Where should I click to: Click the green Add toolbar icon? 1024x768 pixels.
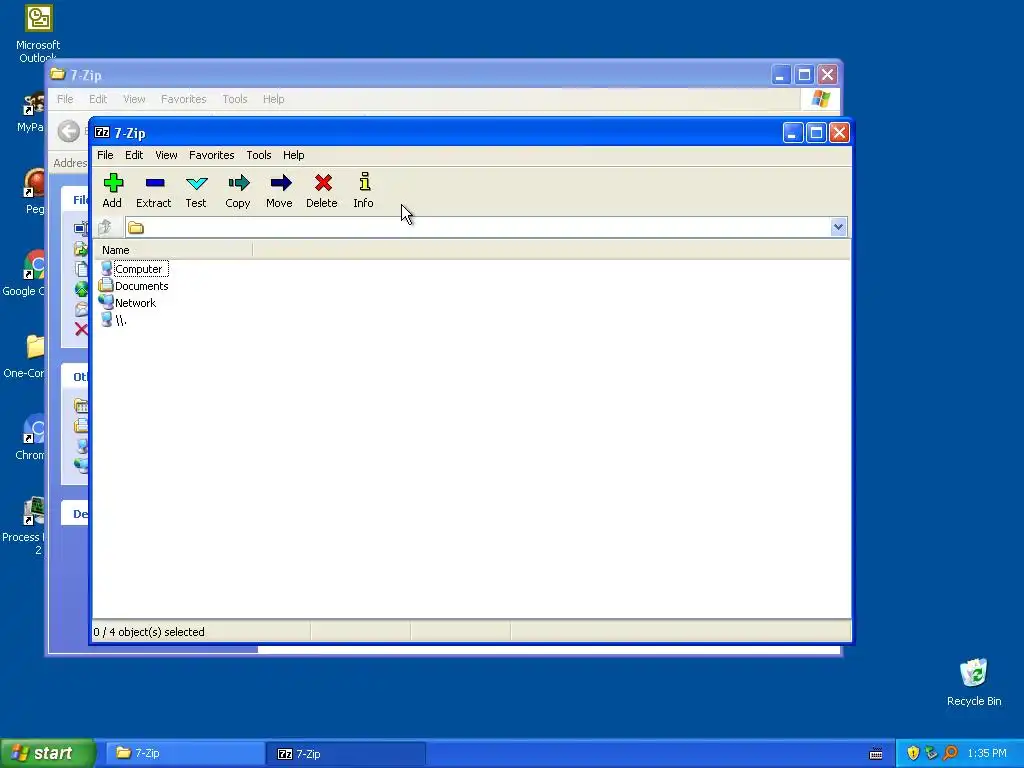point(113,183)
